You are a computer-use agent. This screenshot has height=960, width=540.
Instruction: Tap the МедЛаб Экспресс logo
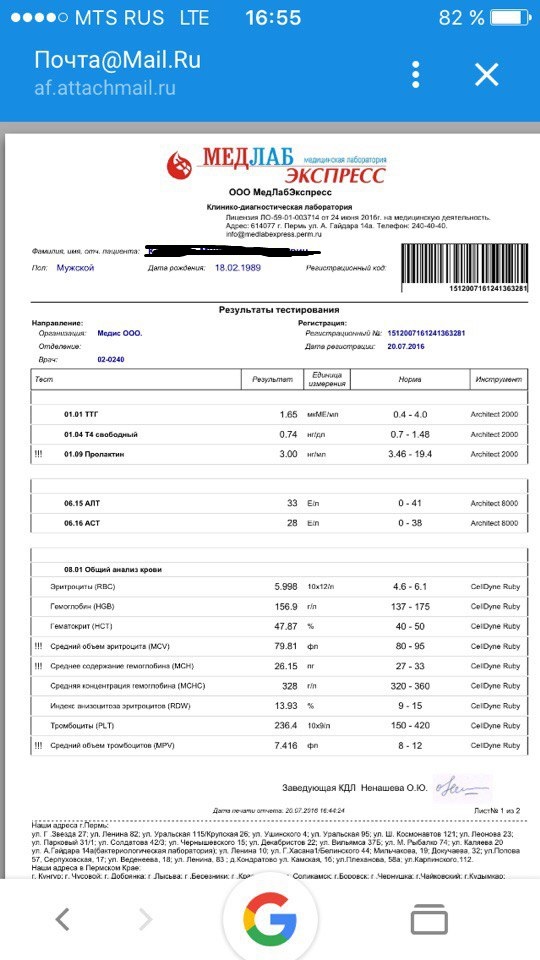pyautogui.click(x=276, y=164)
